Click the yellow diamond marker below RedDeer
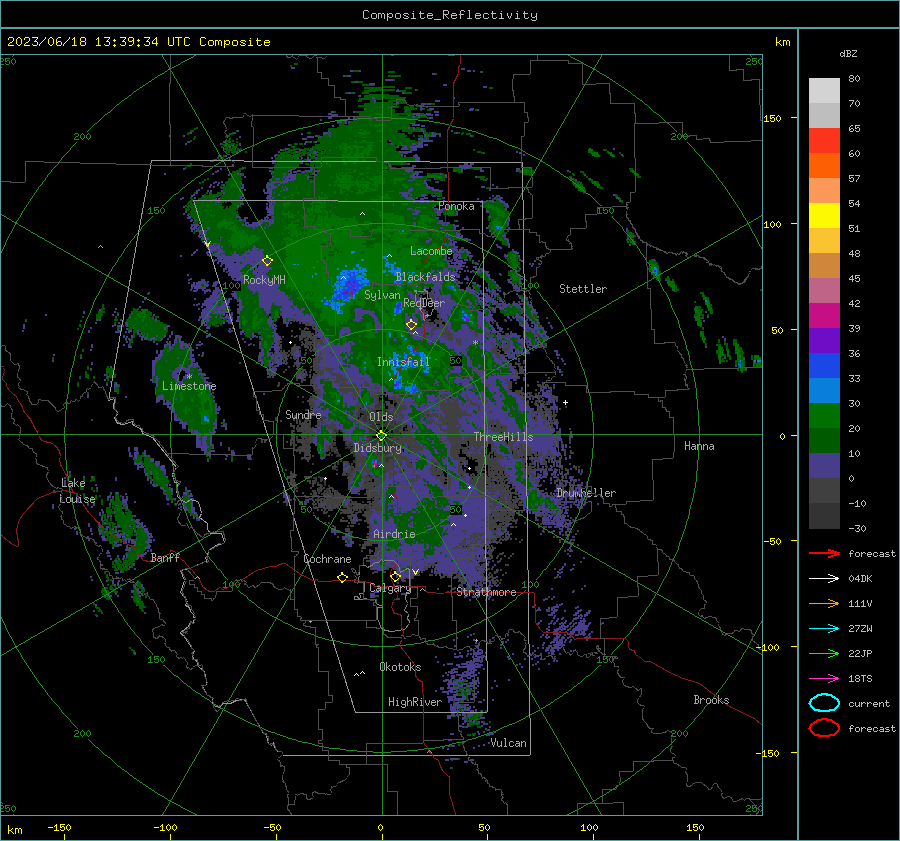This screenshot has height=841, width=900. pyautogui.click(x=411, y=325)
